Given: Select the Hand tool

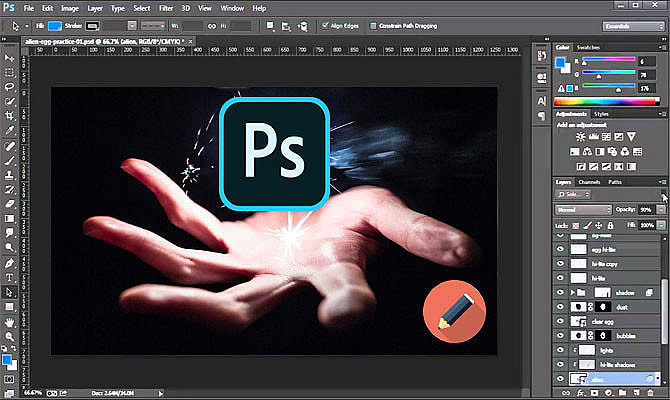Looking at the screenshot, I should tap(9, 322).
